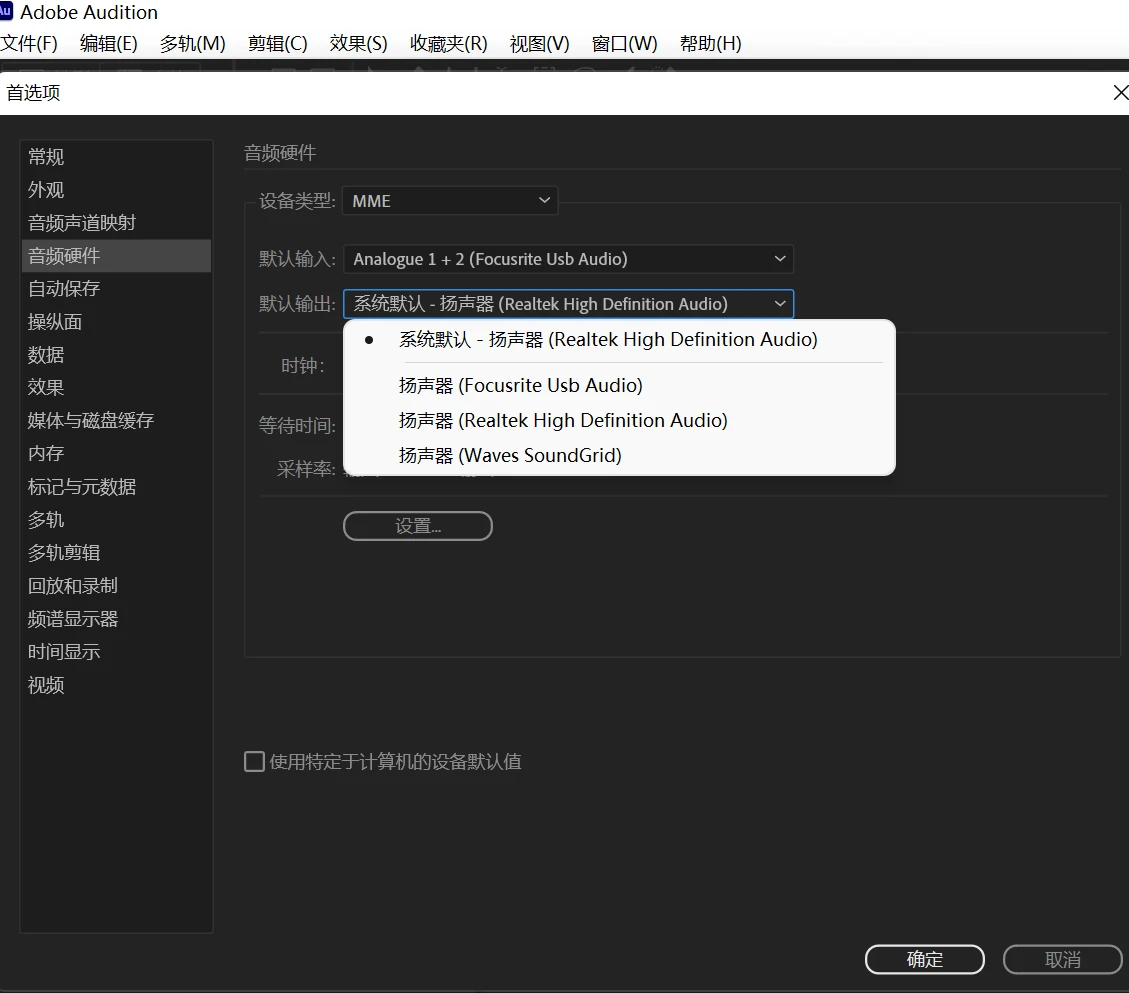Open the 文件(F) menu

[x=29, y=44]
